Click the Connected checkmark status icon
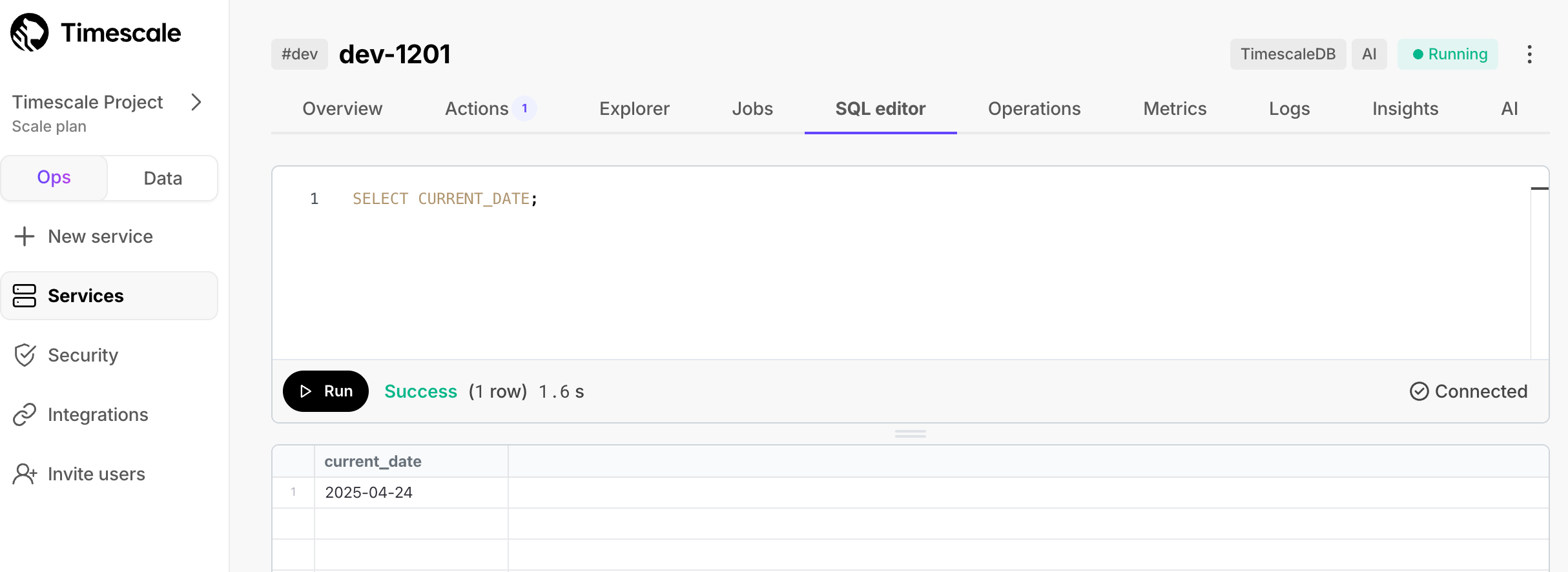 point(1419,391)
